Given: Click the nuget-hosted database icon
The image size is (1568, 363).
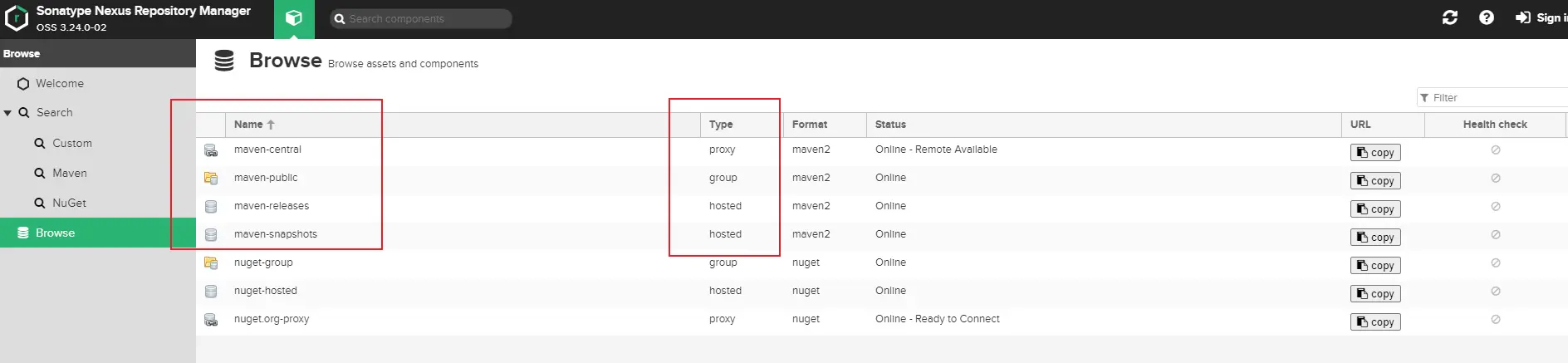Looking at the screenshot, I should (x=211, y=292).
